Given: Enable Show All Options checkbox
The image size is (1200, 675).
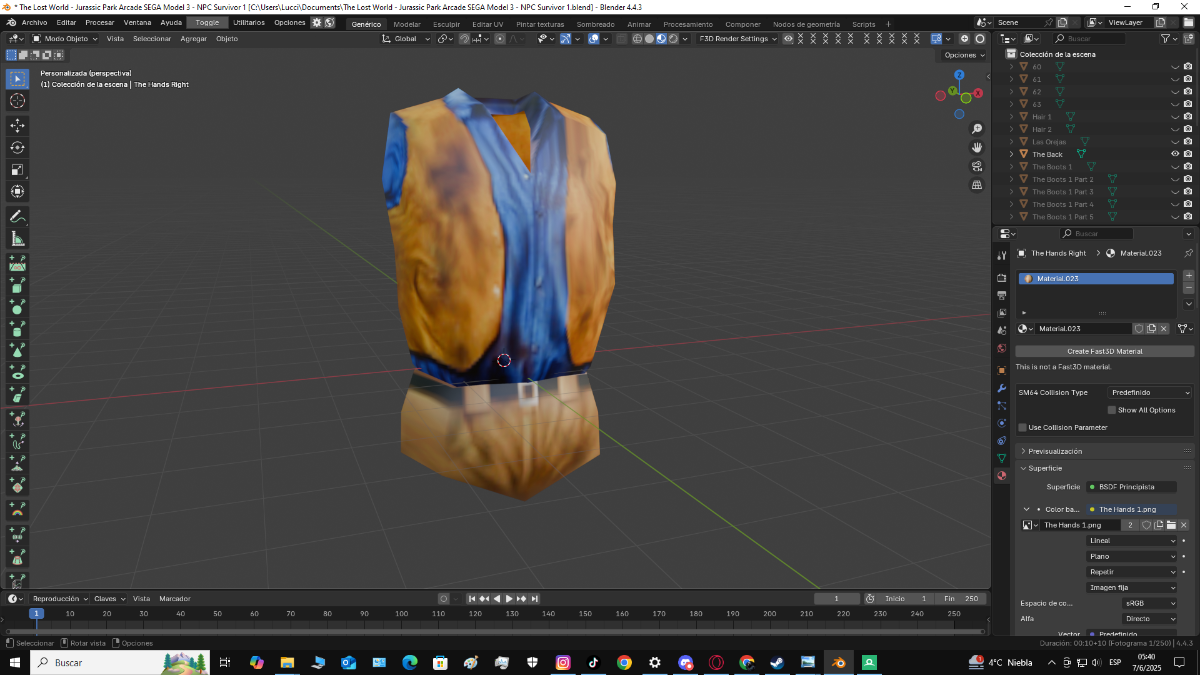Looking at the screenshot, I should (1111, 410).
